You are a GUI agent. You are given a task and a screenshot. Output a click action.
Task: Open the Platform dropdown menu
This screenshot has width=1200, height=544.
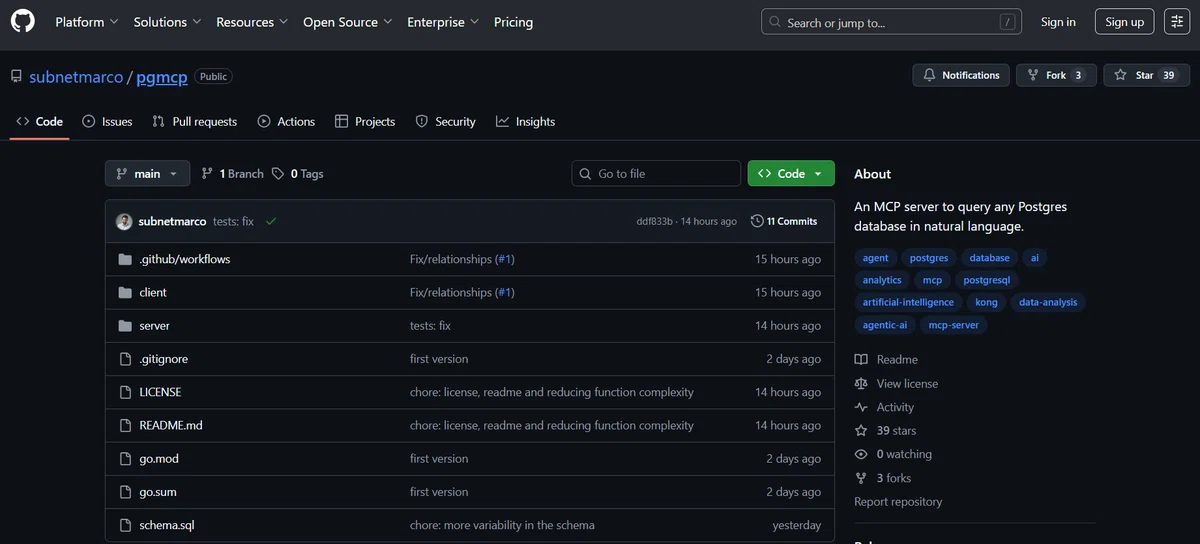(x=86, y=22)
